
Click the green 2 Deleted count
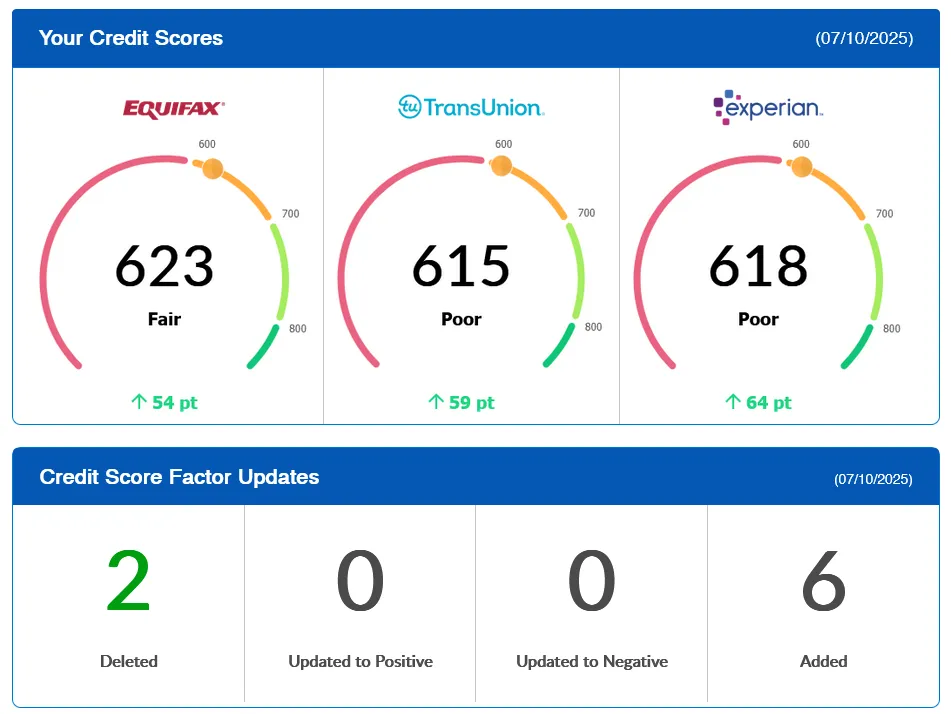click(128, 581)
